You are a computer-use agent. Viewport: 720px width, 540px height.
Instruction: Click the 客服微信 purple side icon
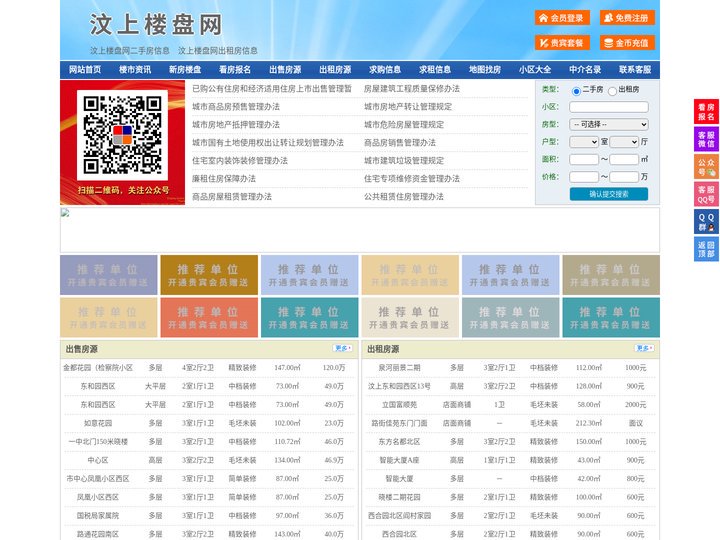[x=706, y=139]
